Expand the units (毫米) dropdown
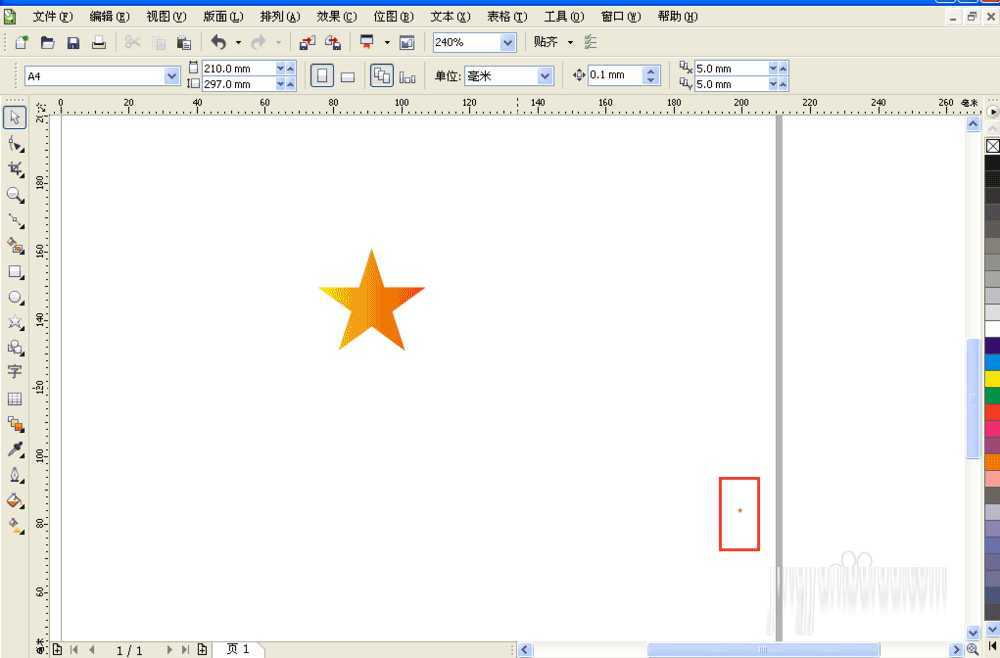 point(545,76)
